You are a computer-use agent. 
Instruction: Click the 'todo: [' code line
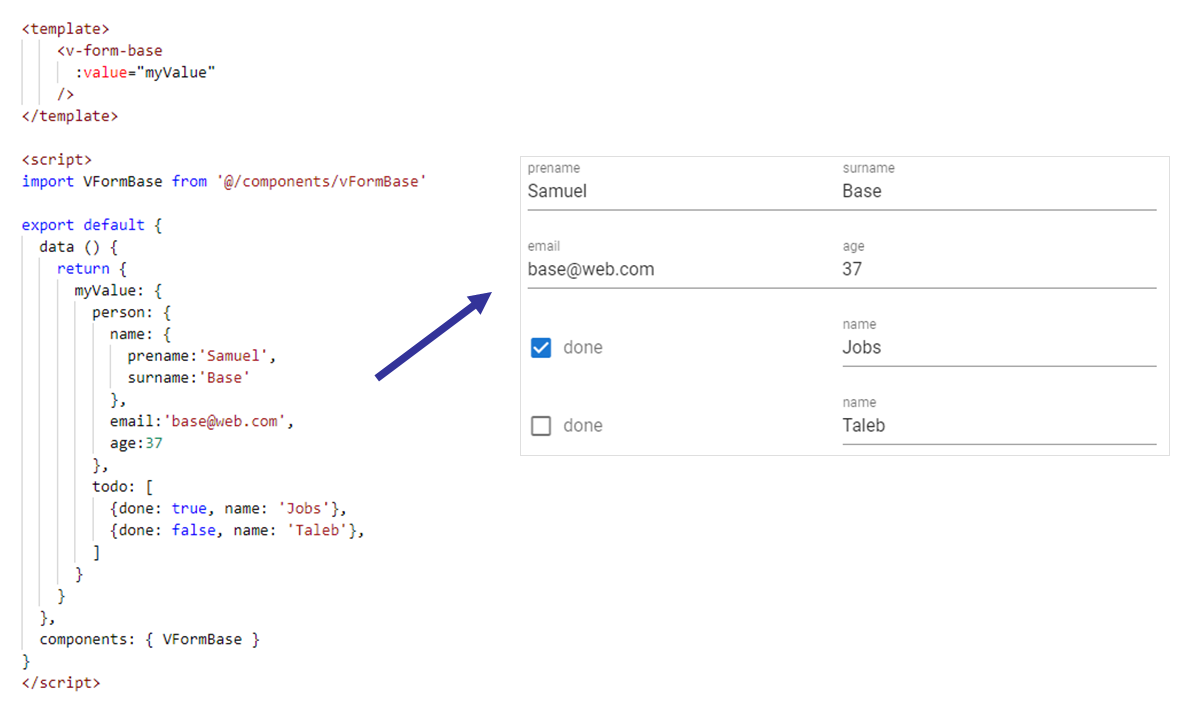[x=123, y=487]
